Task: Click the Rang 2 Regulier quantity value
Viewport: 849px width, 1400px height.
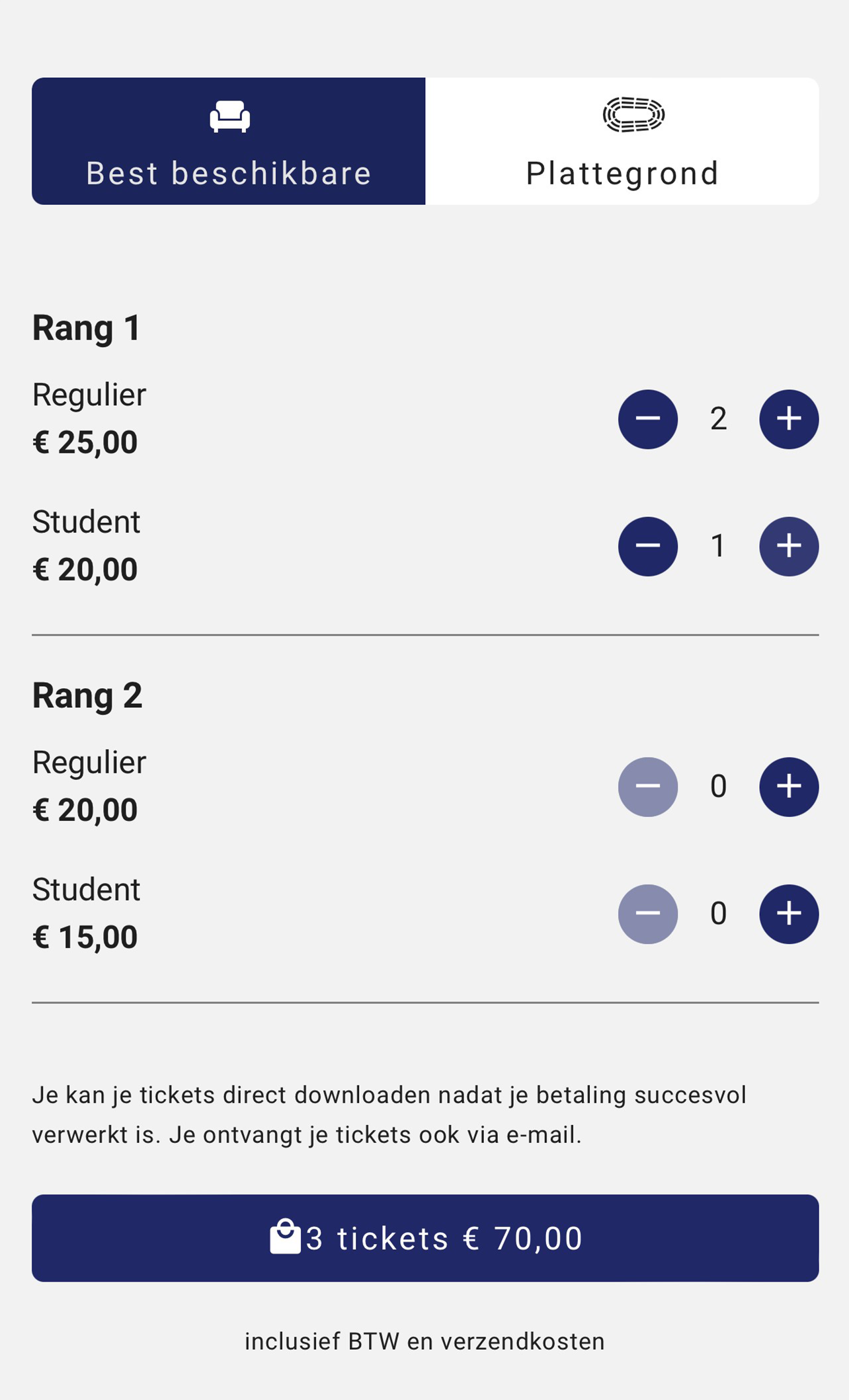Action: 718,787
